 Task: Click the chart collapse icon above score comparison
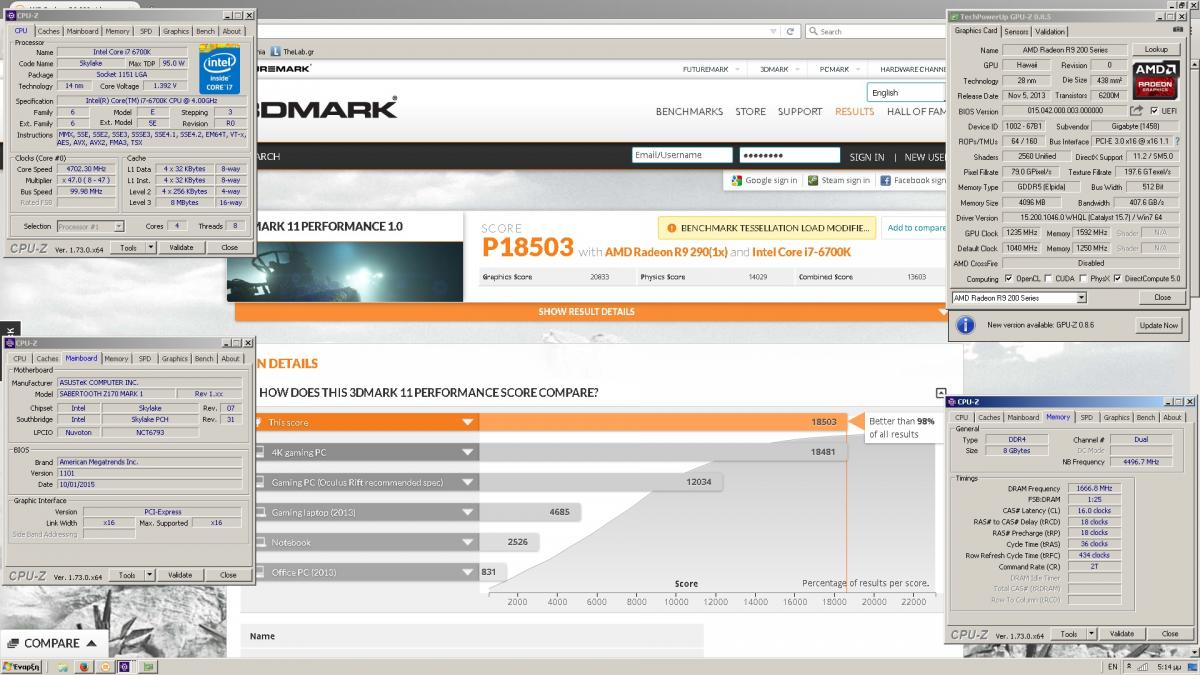(941, 393)
